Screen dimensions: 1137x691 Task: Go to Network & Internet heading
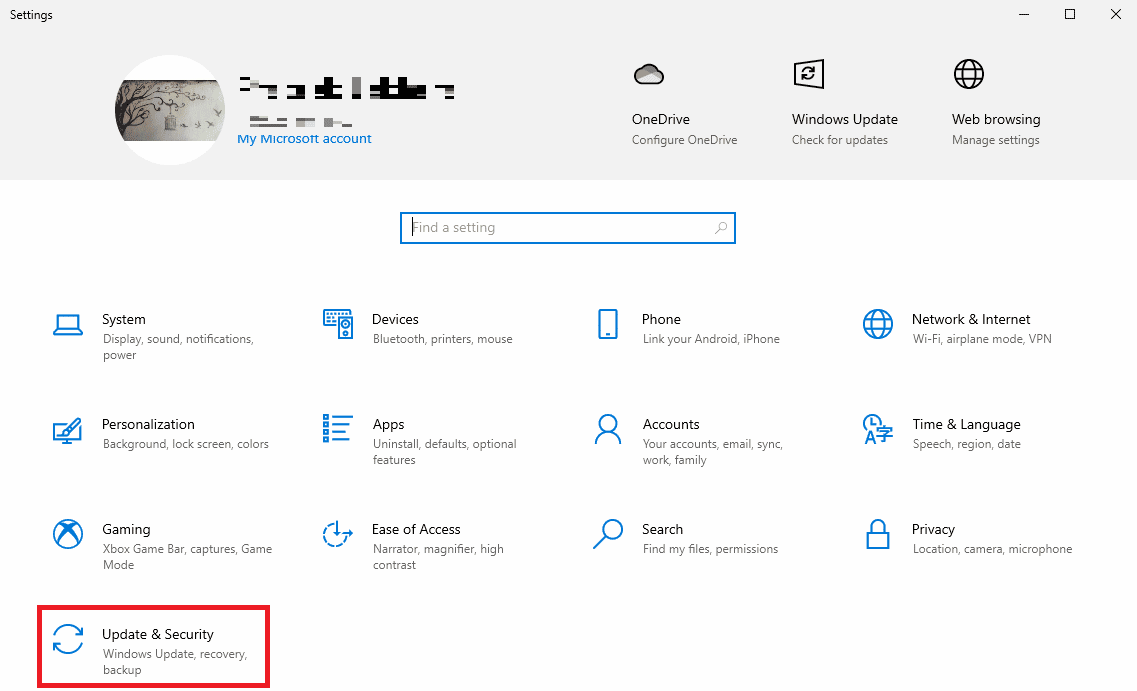coord(971,319)
